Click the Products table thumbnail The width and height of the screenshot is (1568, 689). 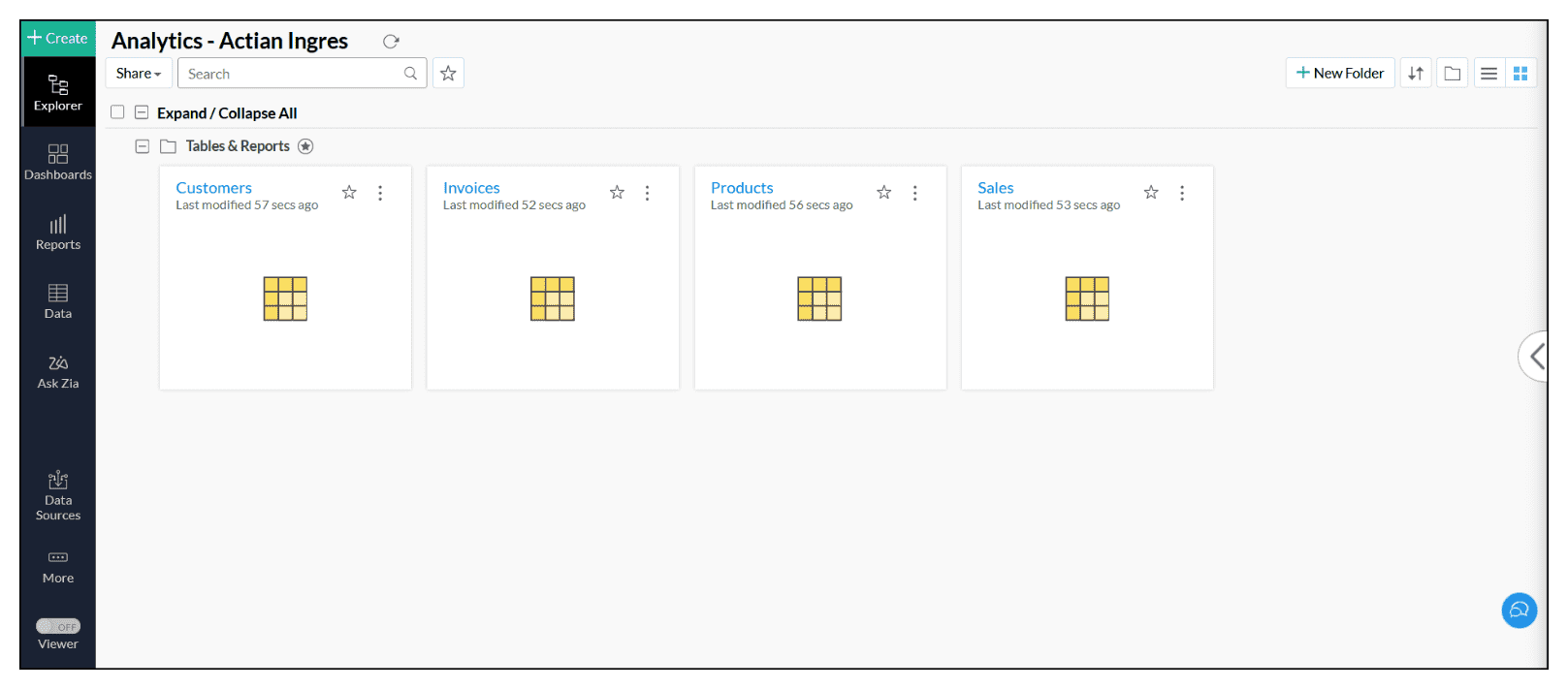coord(819,298)
